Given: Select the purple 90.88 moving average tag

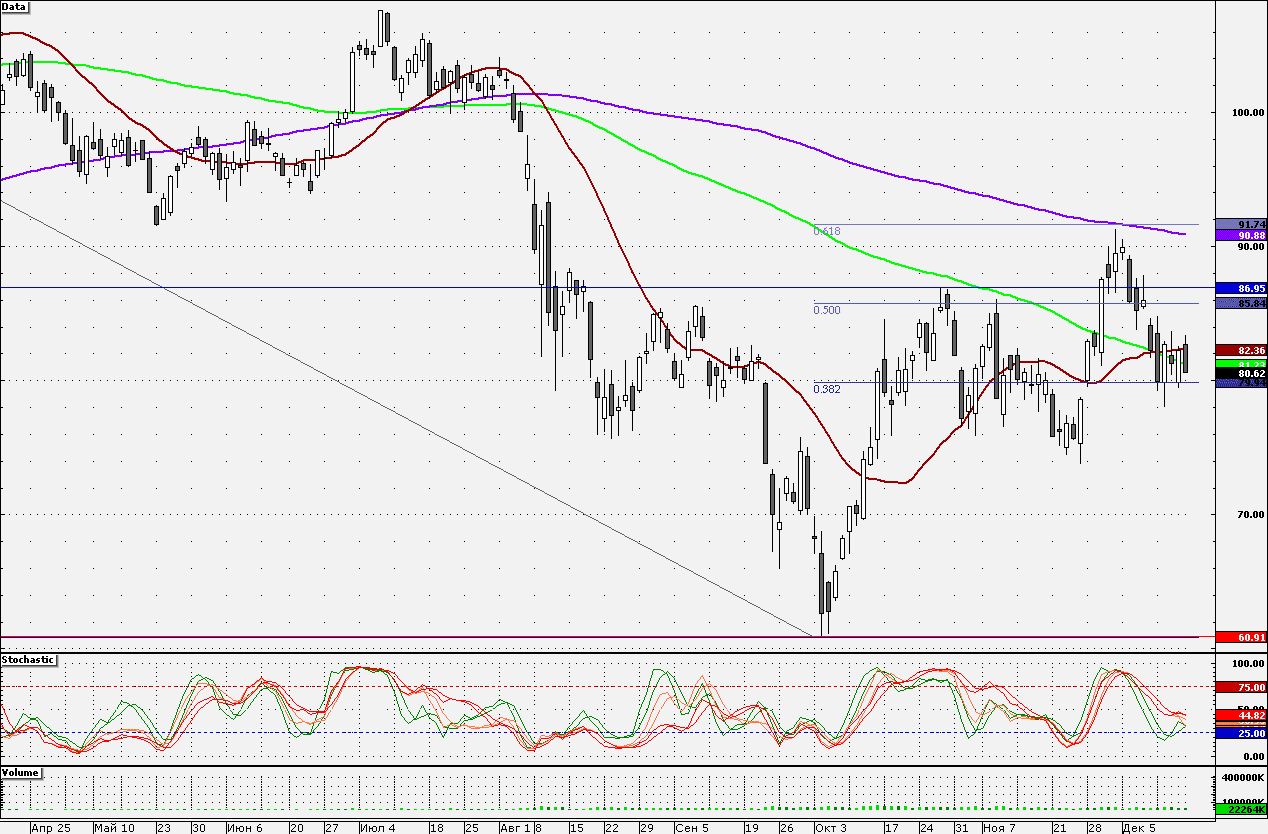Looking at the screenshot, I should (1239, 235).
